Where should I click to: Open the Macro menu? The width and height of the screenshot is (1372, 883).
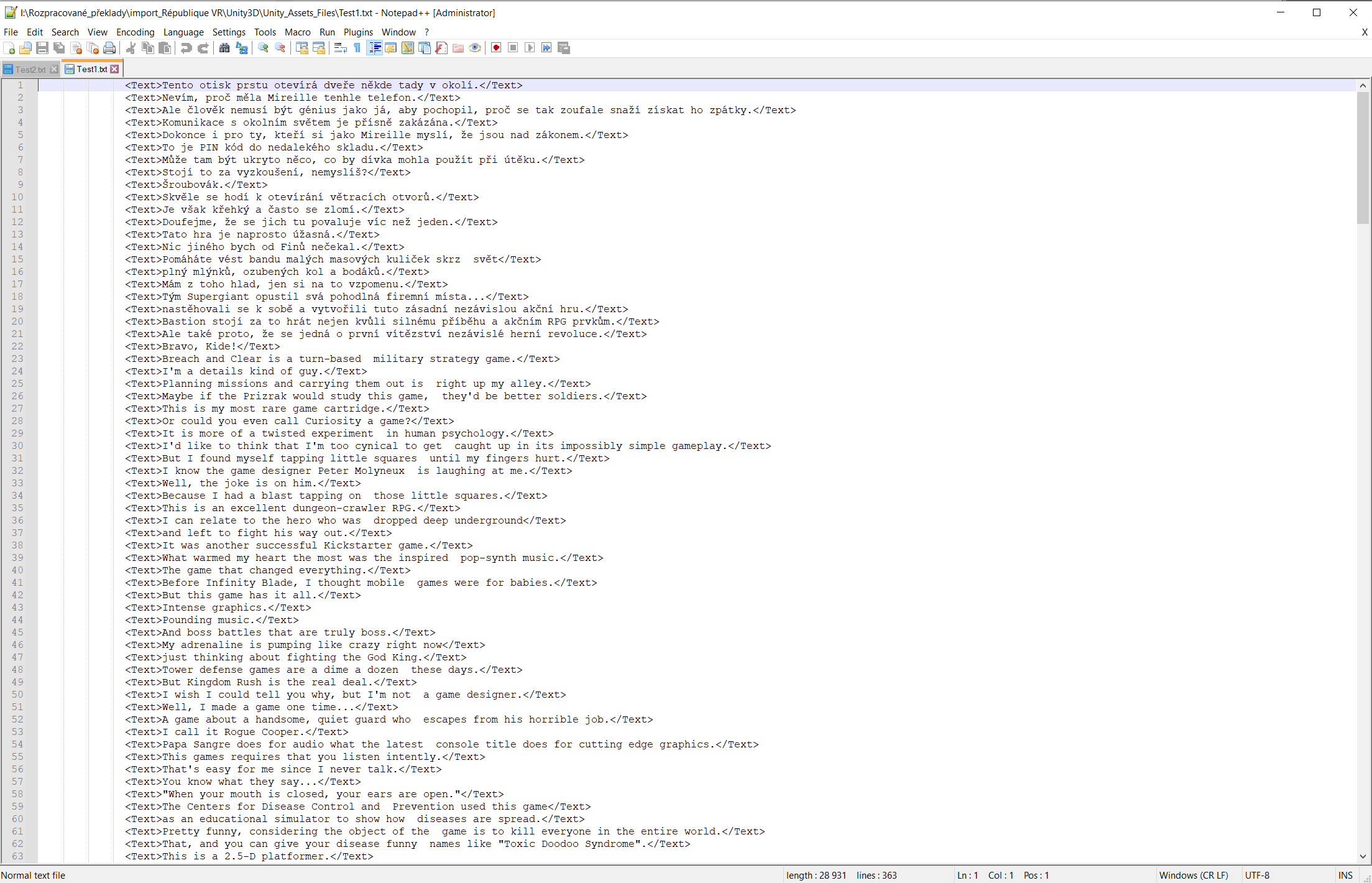pyautogui.click(x=297, y=32)
